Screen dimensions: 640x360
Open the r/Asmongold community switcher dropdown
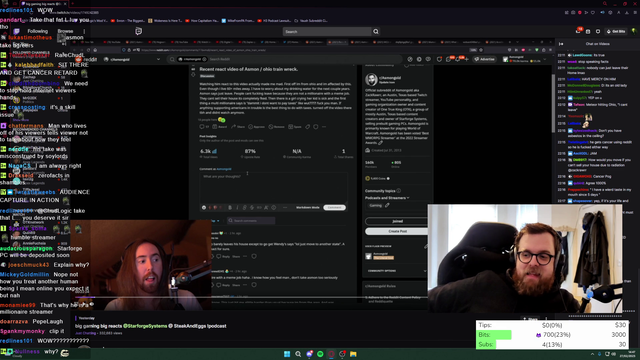coord(131,59)
